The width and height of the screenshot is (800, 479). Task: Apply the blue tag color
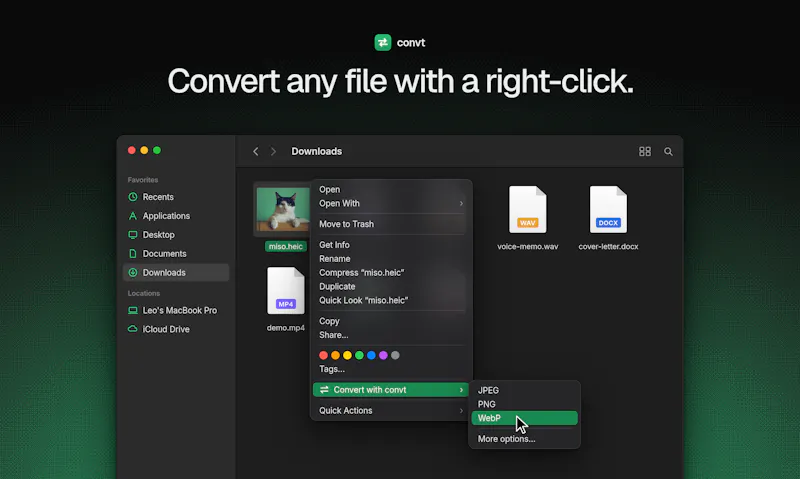[x=371, y=355]
